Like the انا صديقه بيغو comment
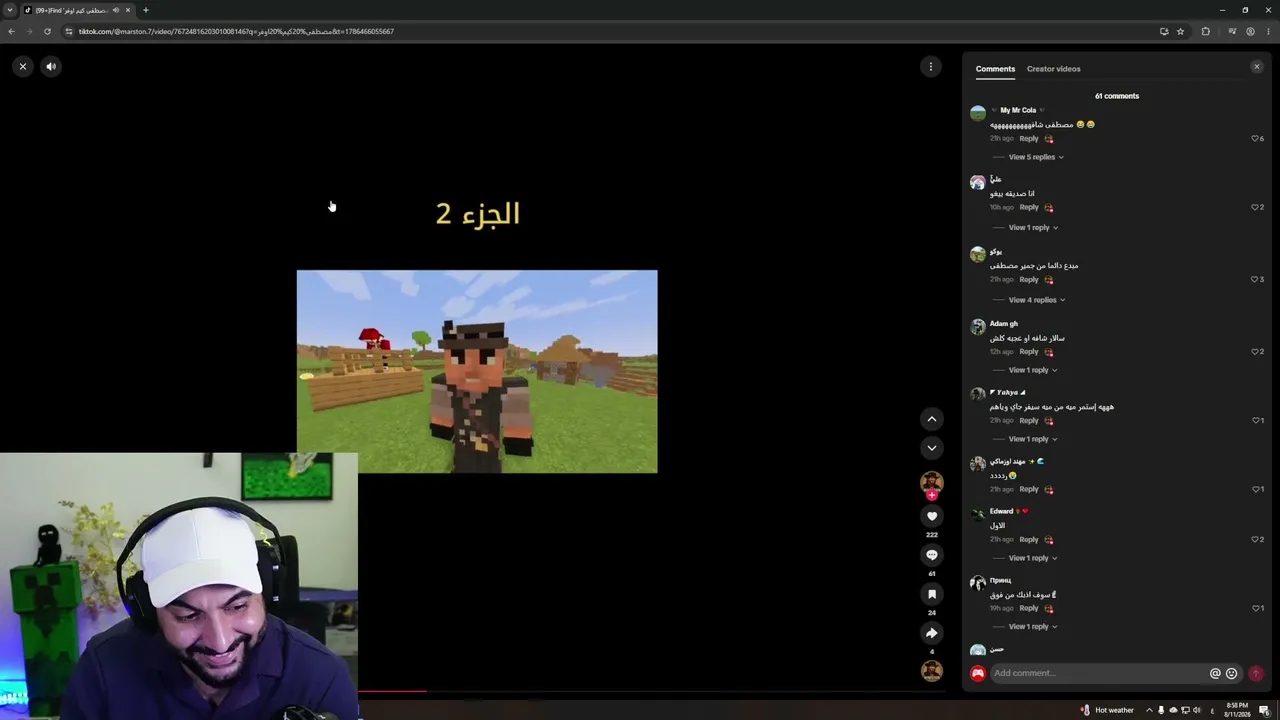1280x720 pixels. tap(1255, 207)
